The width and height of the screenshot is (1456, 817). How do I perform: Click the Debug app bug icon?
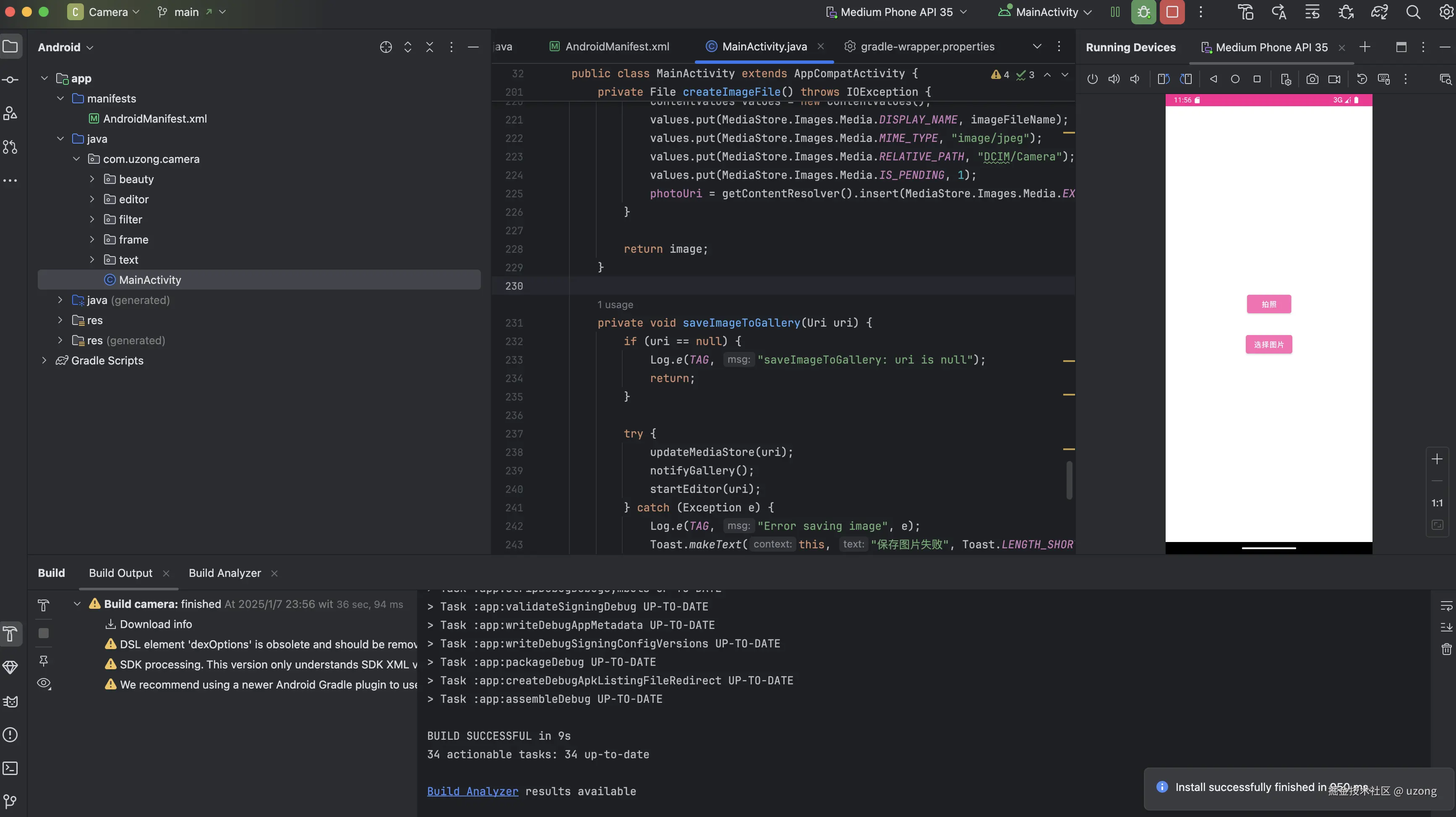point(1143,12)
